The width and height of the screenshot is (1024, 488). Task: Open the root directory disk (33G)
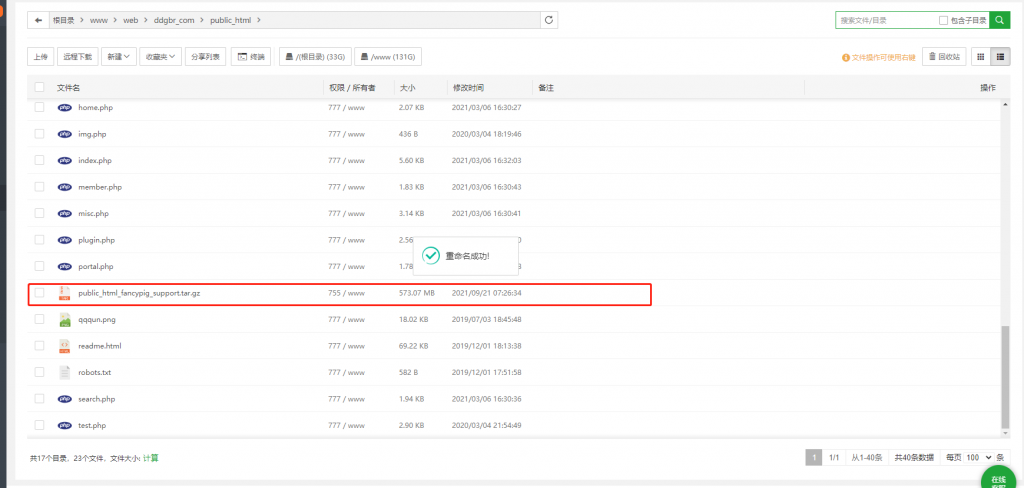[x=315, y=57]
